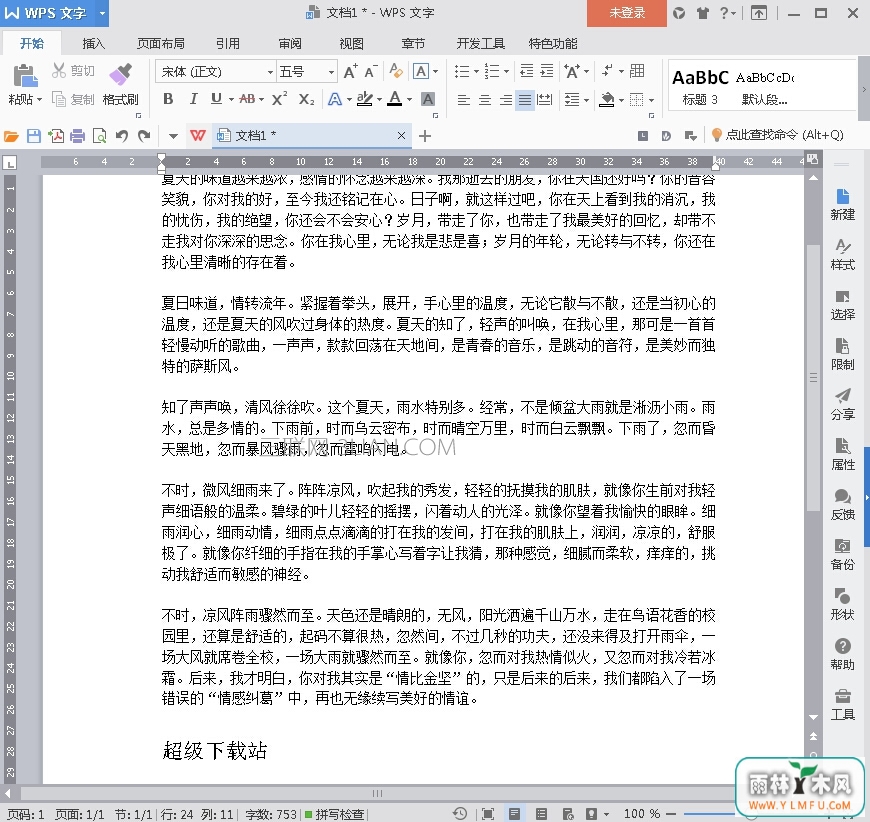The image size is (870, 822).
Task: Add a new document tab with plus
Action: pyautogui.click(x=424, y=136)
